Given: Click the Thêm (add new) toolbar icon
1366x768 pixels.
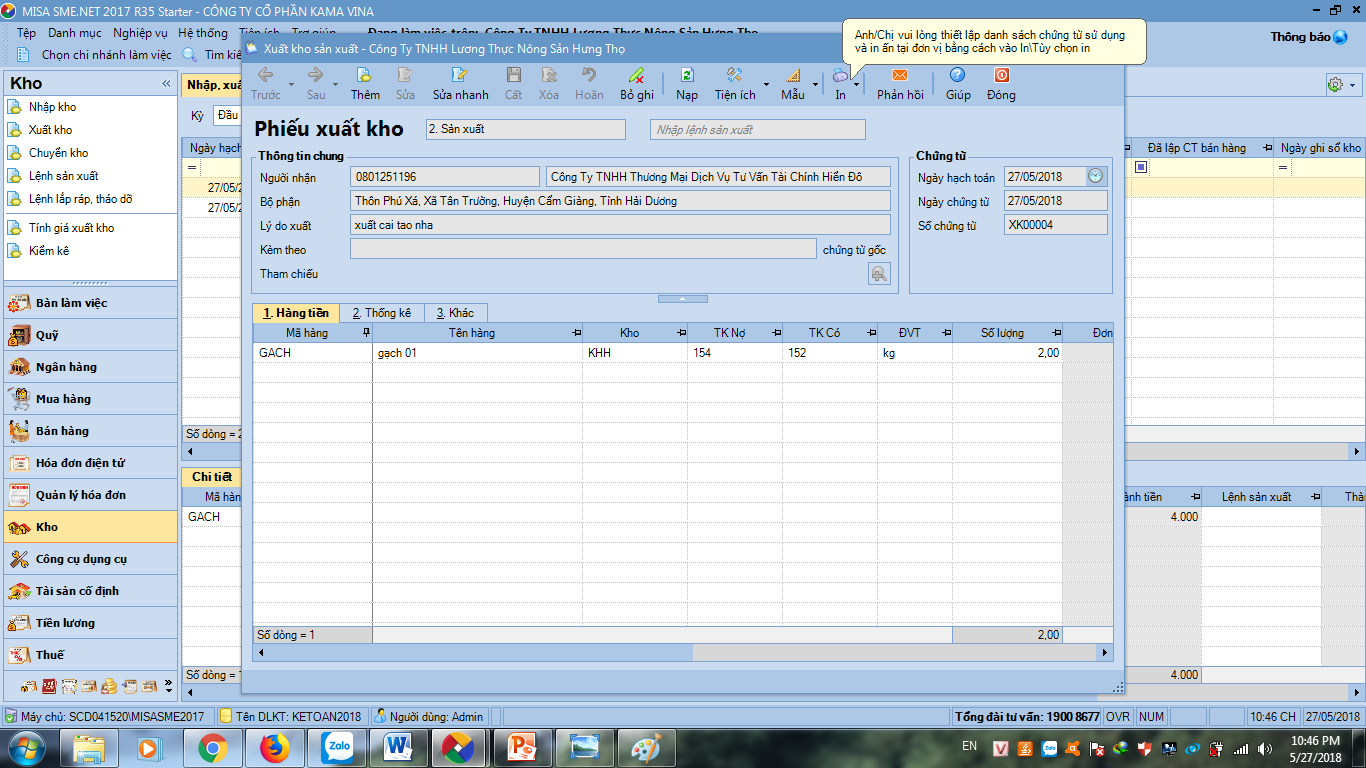Looking at the screenshot, I should point(365,75).
